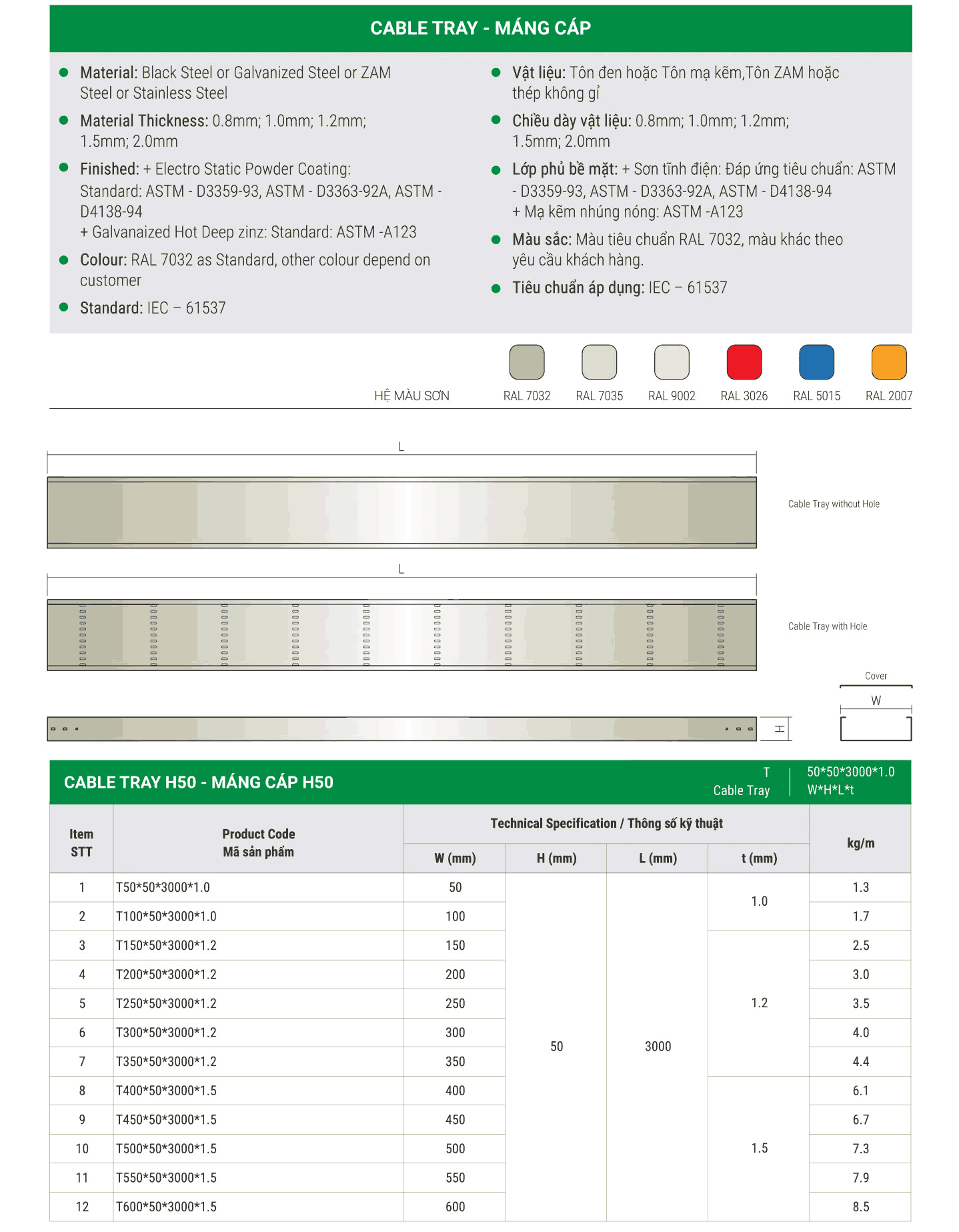Click the 'Màu sắc:' bullet text
Image resolution: width=959 pixels, height=1232 pixels.
pos(678,249)
